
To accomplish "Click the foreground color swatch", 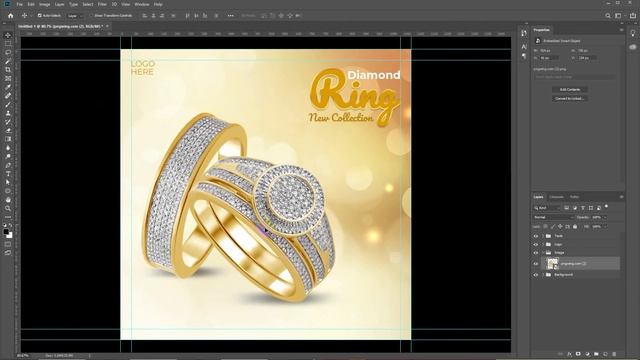I will (6, 232).
